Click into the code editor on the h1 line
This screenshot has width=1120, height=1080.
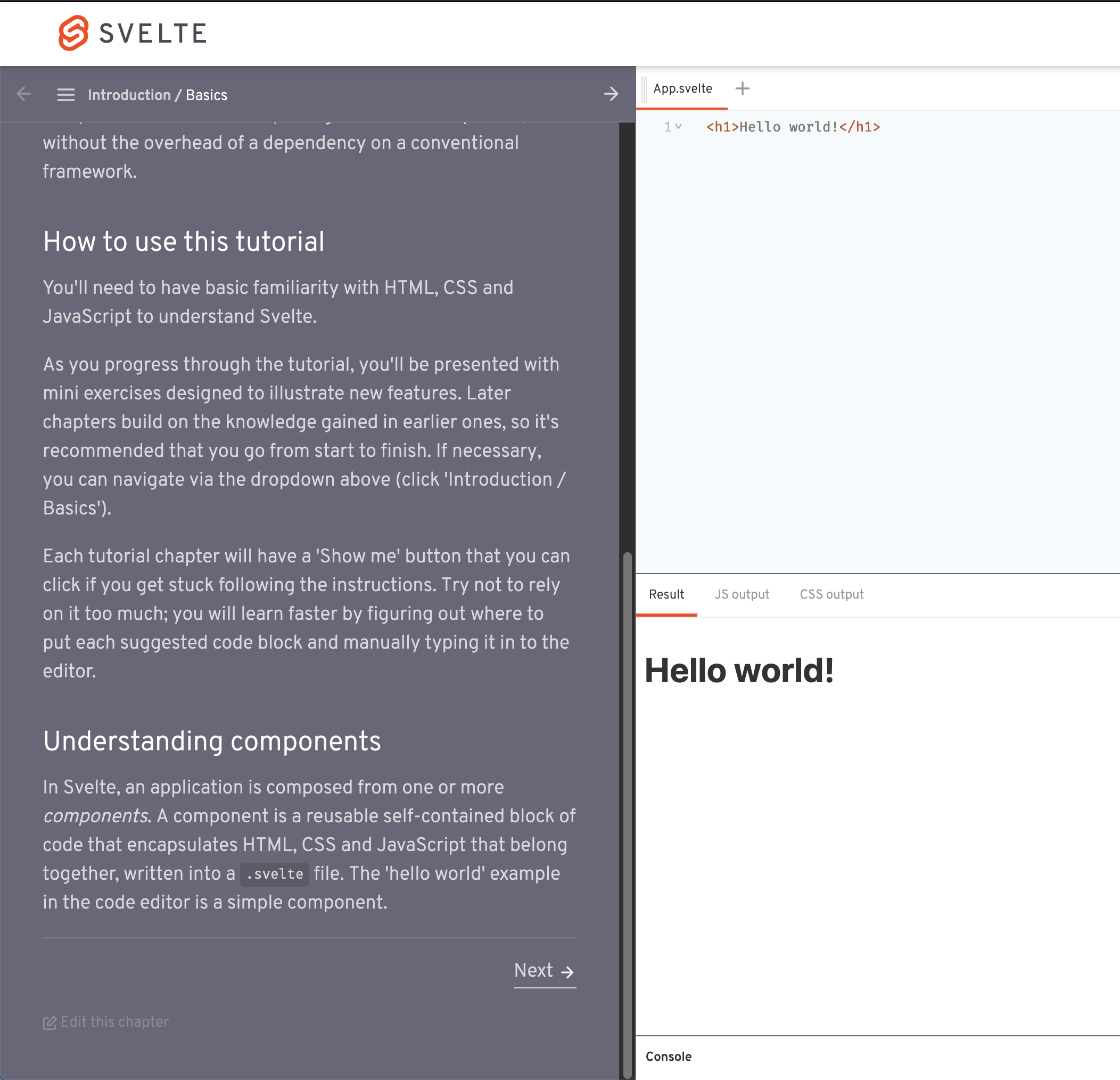[x=793, y=127]
